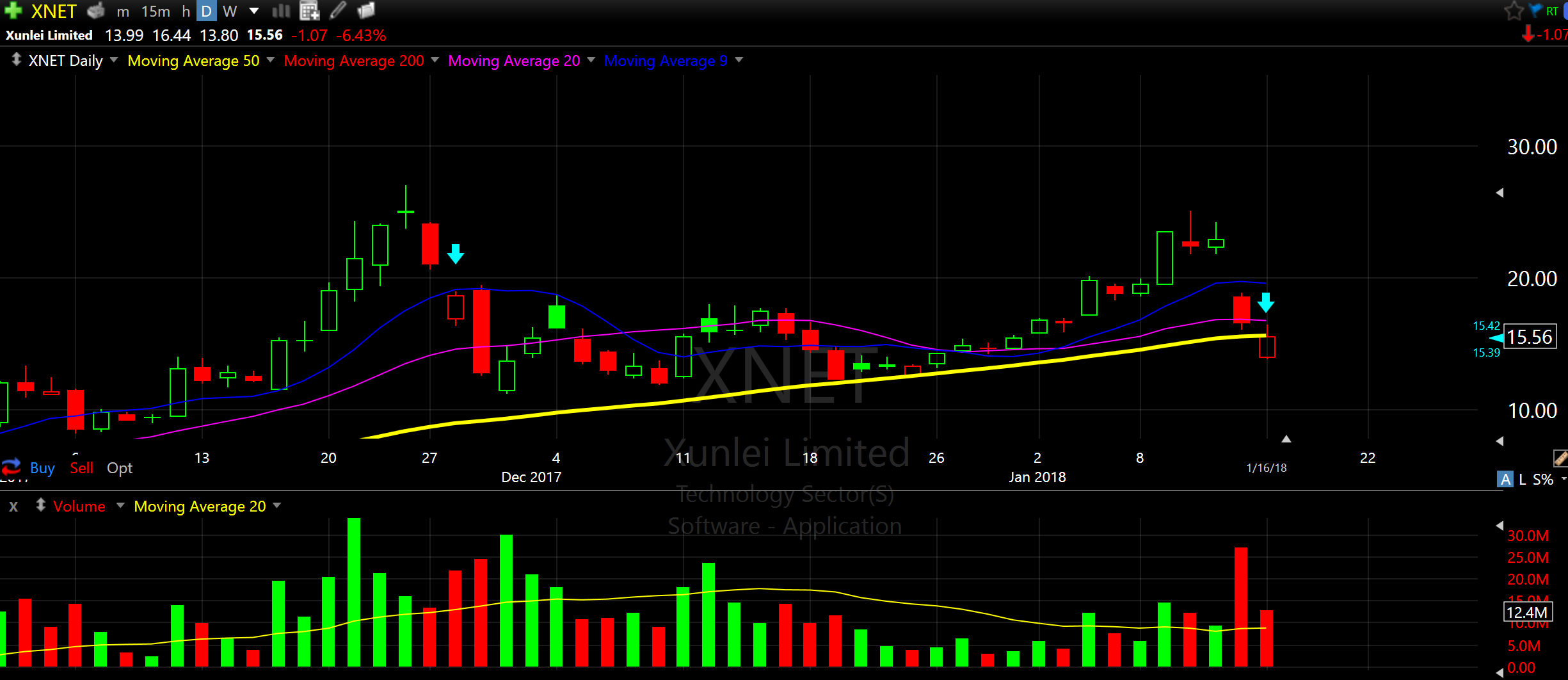Enable Arithmetic (A) scale
The image size is (1568, 680).
(x=1505, y=479)
